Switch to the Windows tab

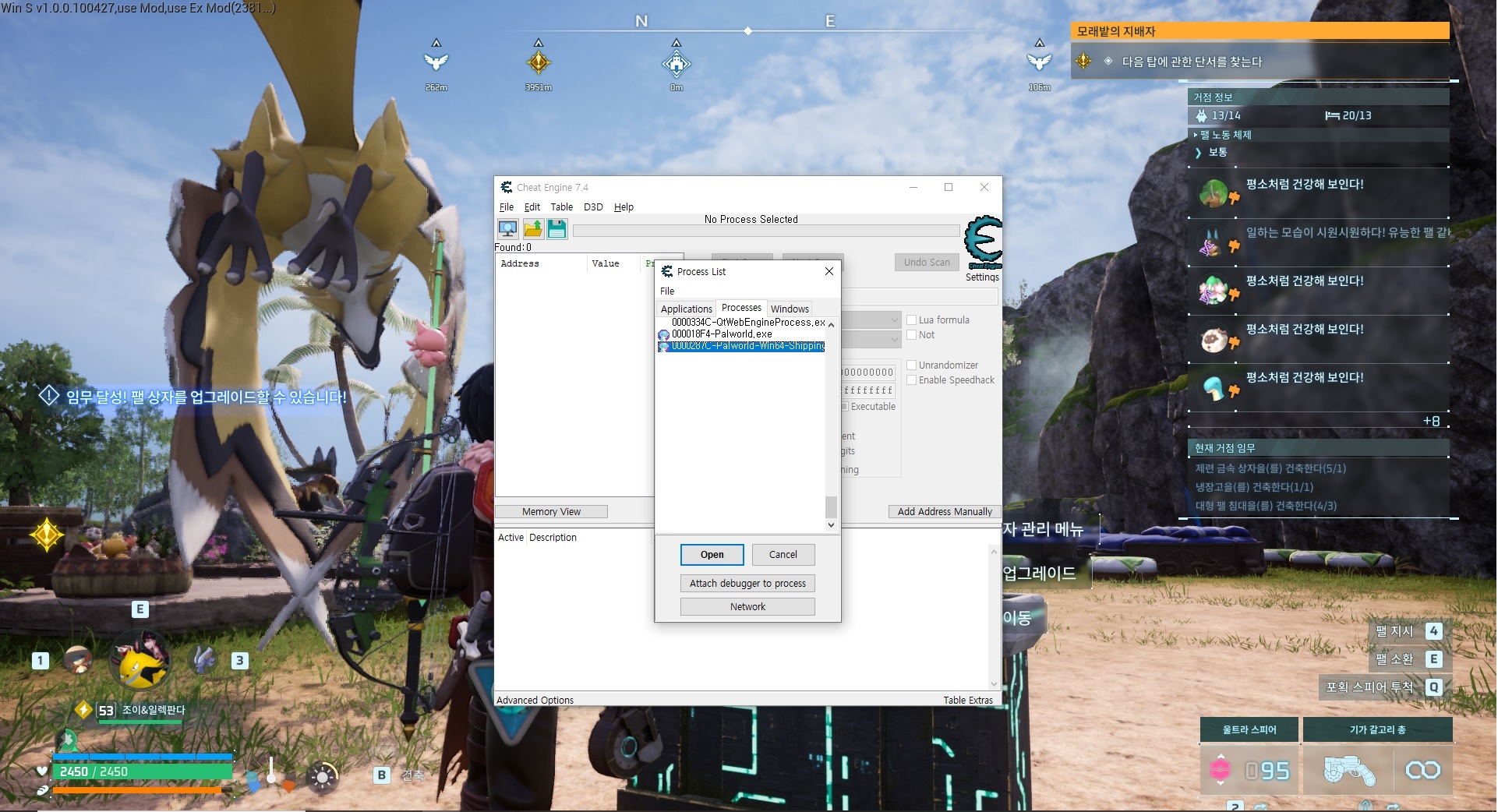(x=790, y=309)
